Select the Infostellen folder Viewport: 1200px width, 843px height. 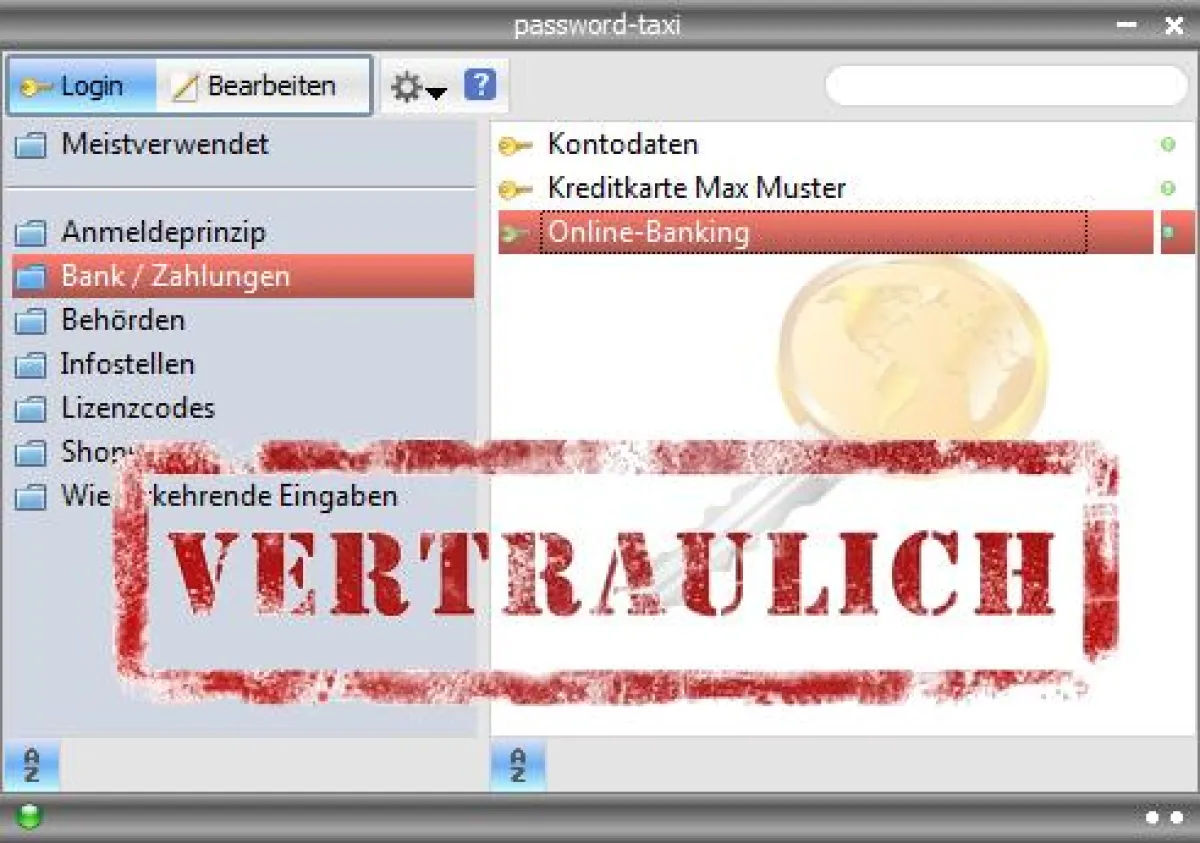pyautogui.click(x=242, y=364)
